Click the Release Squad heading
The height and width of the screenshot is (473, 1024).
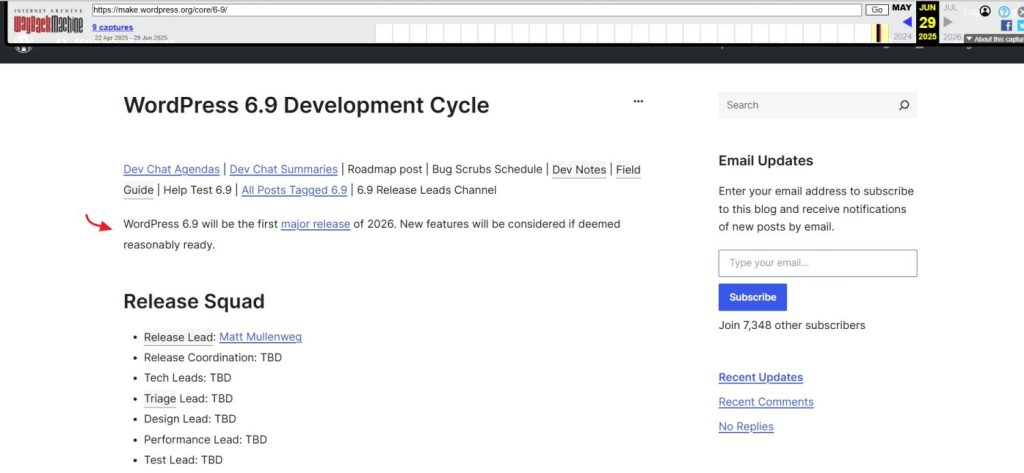click(194, 302)
